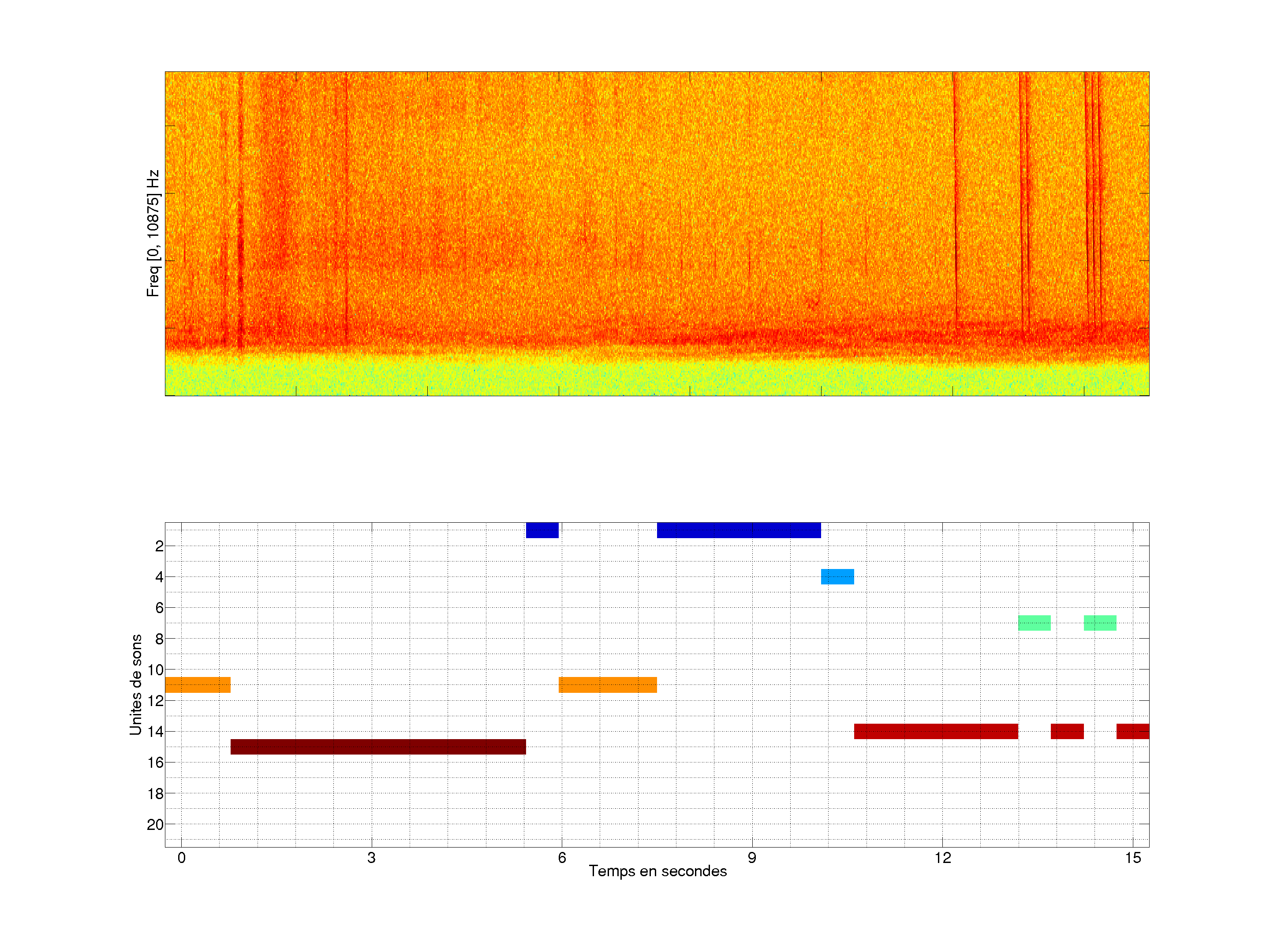Click the long red bar at unit 14
The image size is (1270, 952).
pos(936,731)
